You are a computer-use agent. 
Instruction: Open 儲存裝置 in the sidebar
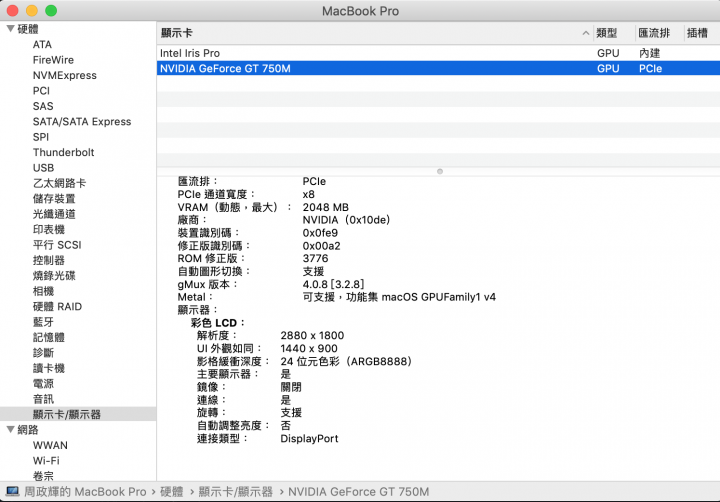[x=54, y=198]
